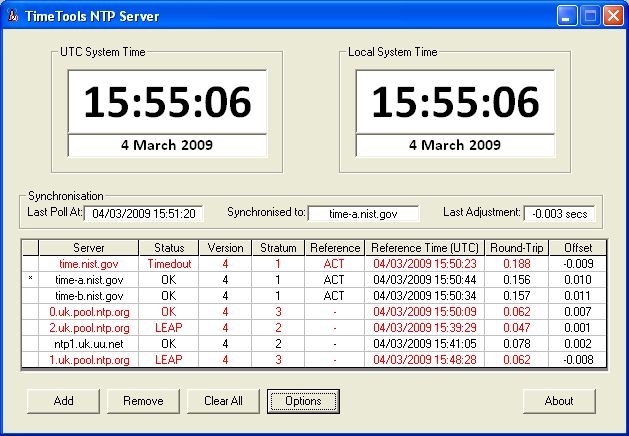
Task: Click the UTC System Time clock display
Action: [167, 101]
